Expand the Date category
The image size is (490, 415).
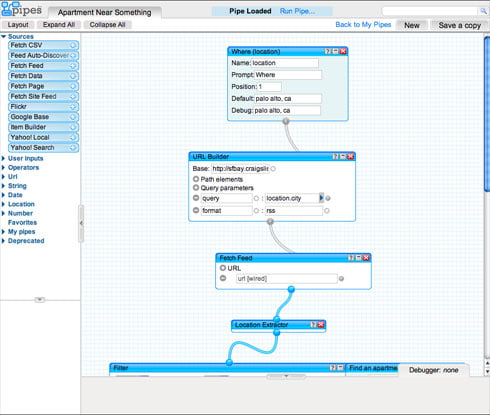pyautogui.click(x=3, y=195)
